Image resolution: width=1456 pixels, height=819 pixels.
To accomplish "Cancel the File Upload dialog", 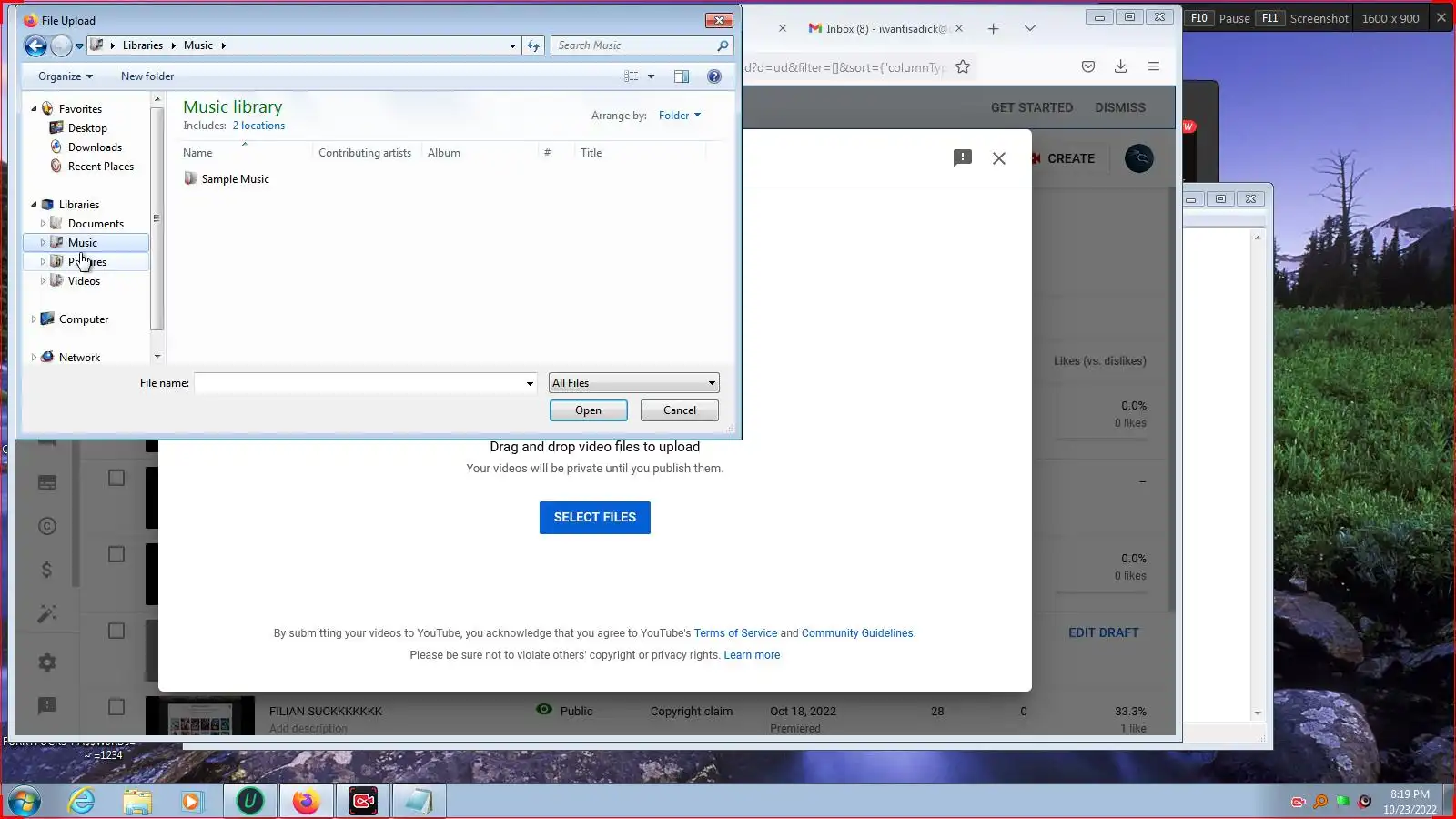I will (680, 410).
